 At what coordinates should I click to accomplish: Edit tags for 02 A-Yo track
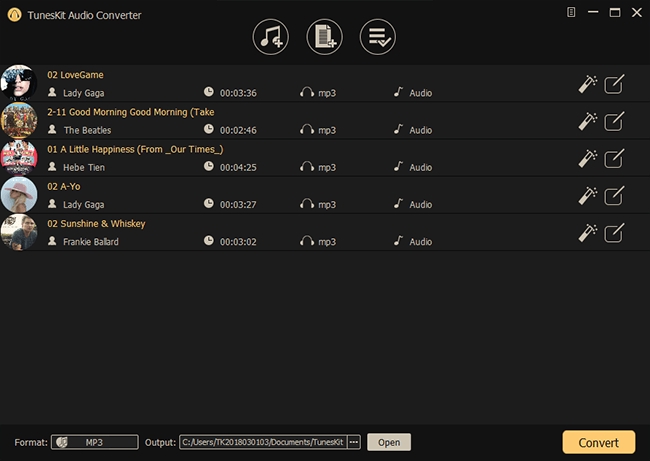(615, 196)
